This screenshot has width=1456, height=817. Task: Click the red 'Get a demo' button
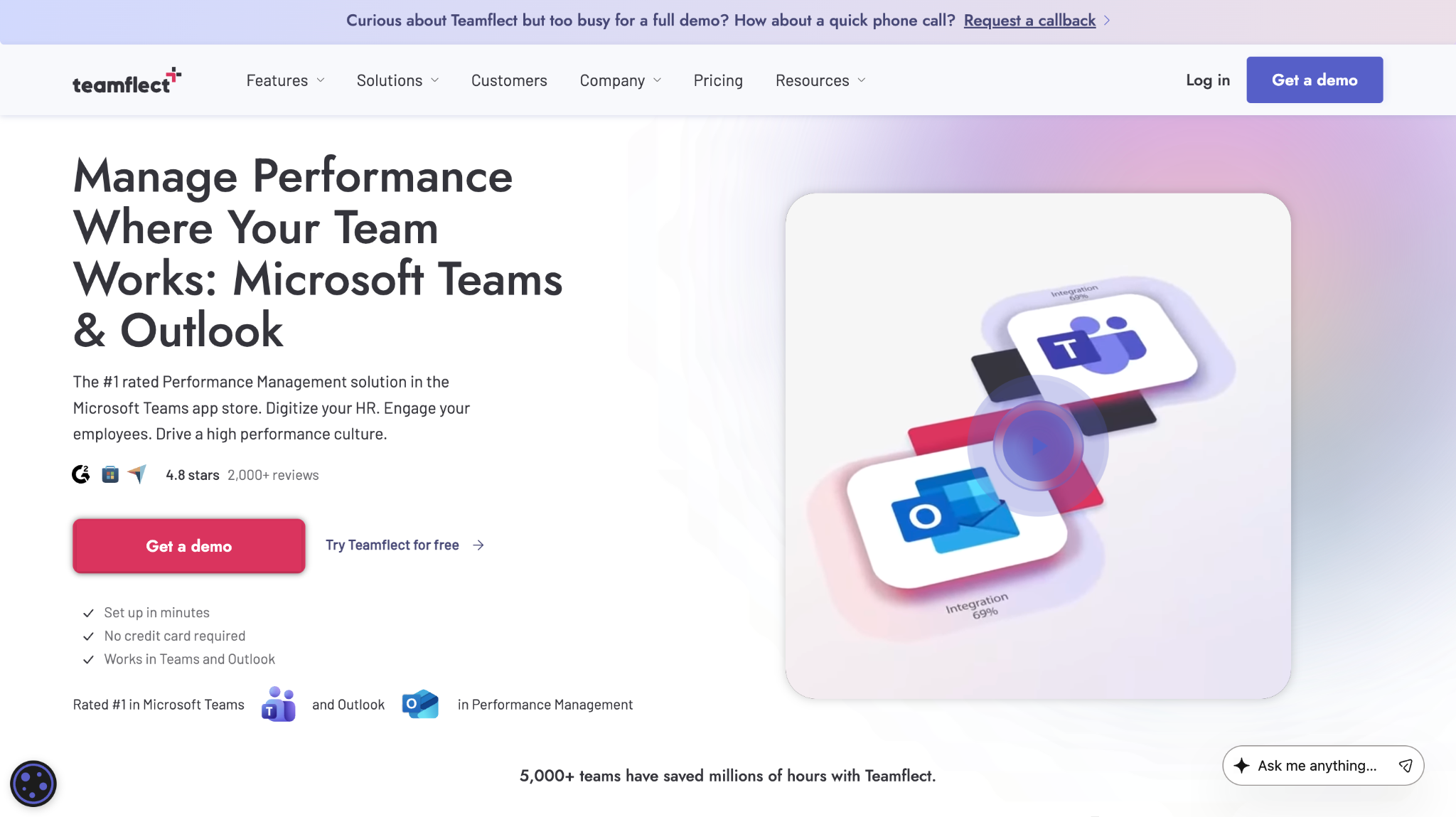188,545
